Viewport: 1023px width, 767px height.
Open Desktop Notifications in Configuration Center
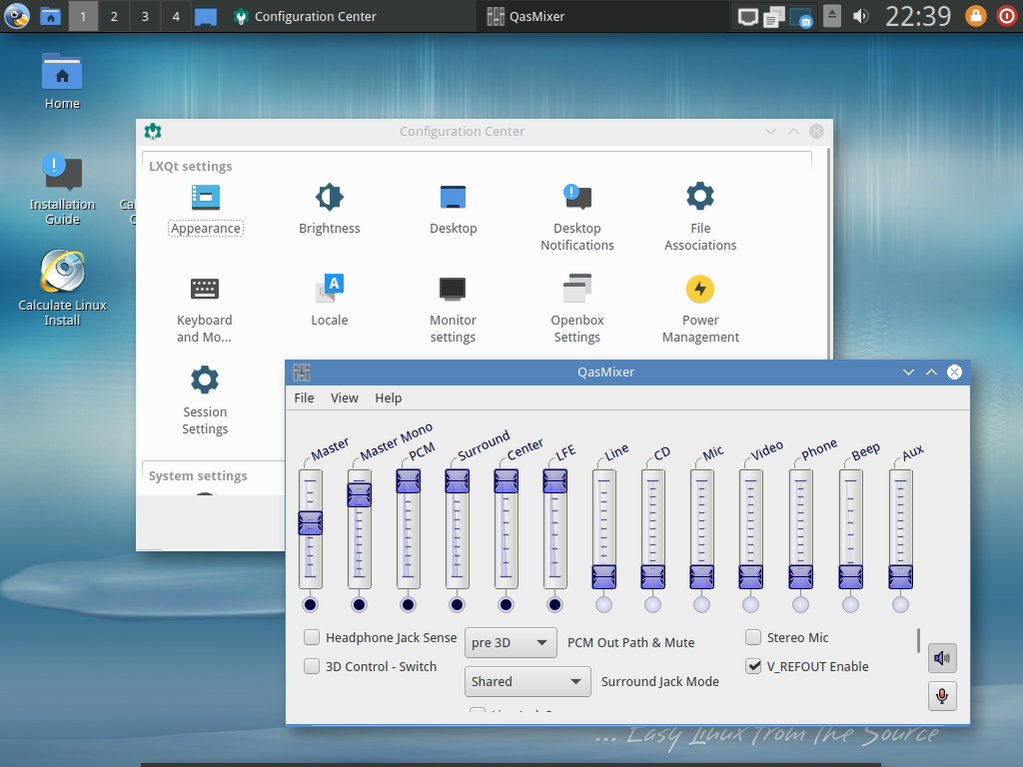click(x=577, y=218)
